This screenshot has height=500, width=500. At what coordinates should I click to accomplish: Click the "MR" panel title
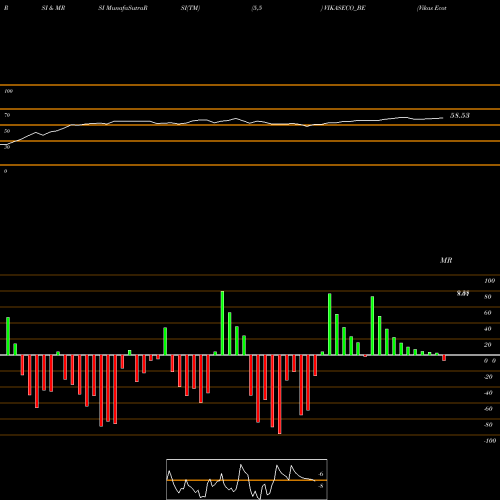pos(446,260)
